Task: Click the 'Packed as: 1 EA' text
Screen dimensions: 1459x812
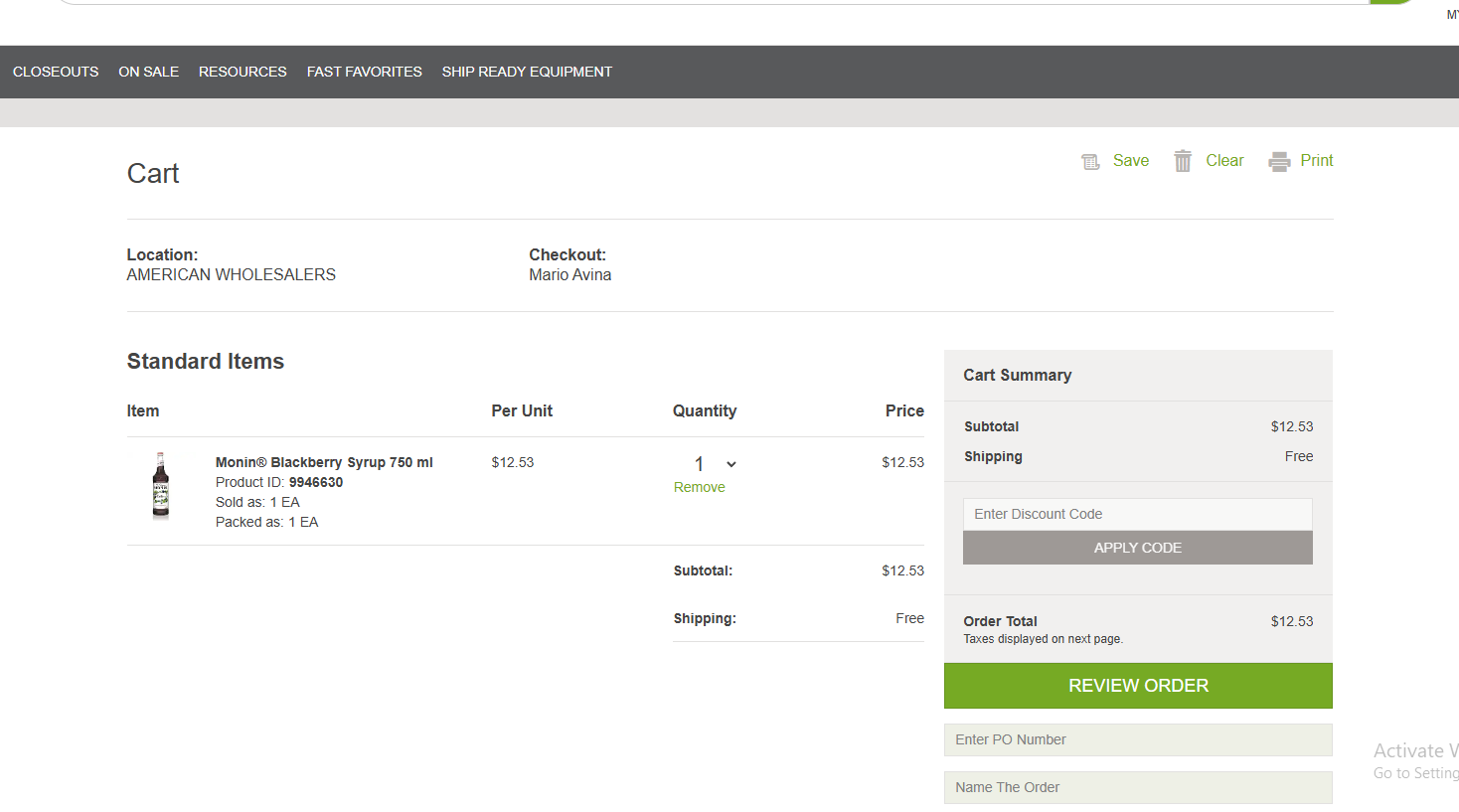Action: click(267, 522)
